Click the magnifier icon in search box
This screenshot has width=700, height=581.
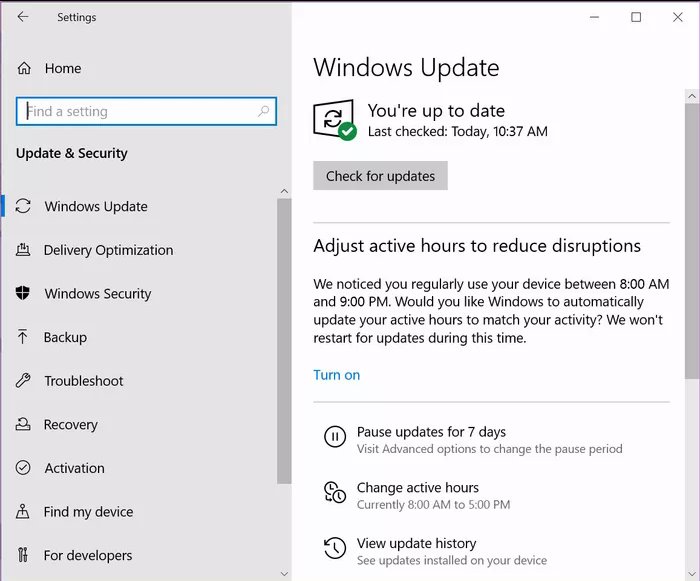click(263, 111)
